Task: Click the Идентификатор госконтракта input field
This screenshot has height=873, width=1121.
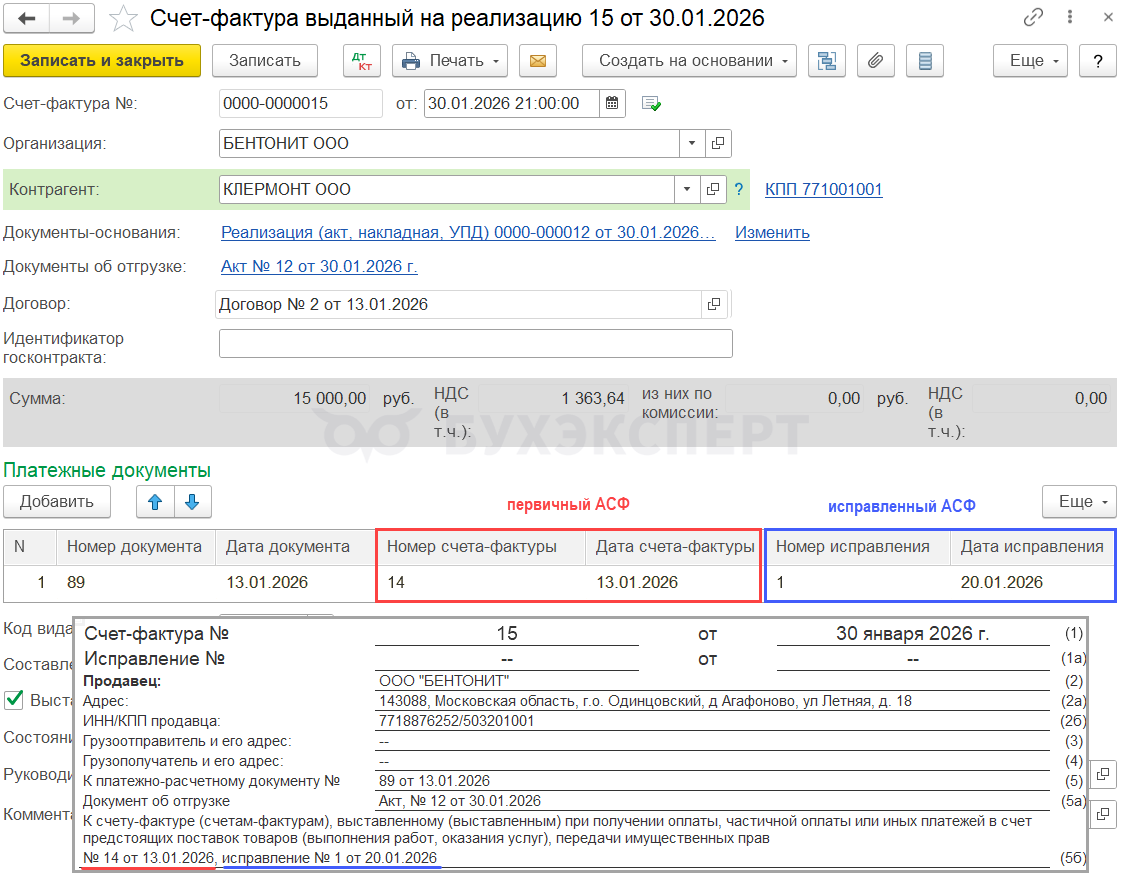Action: [x=475, y=344]
